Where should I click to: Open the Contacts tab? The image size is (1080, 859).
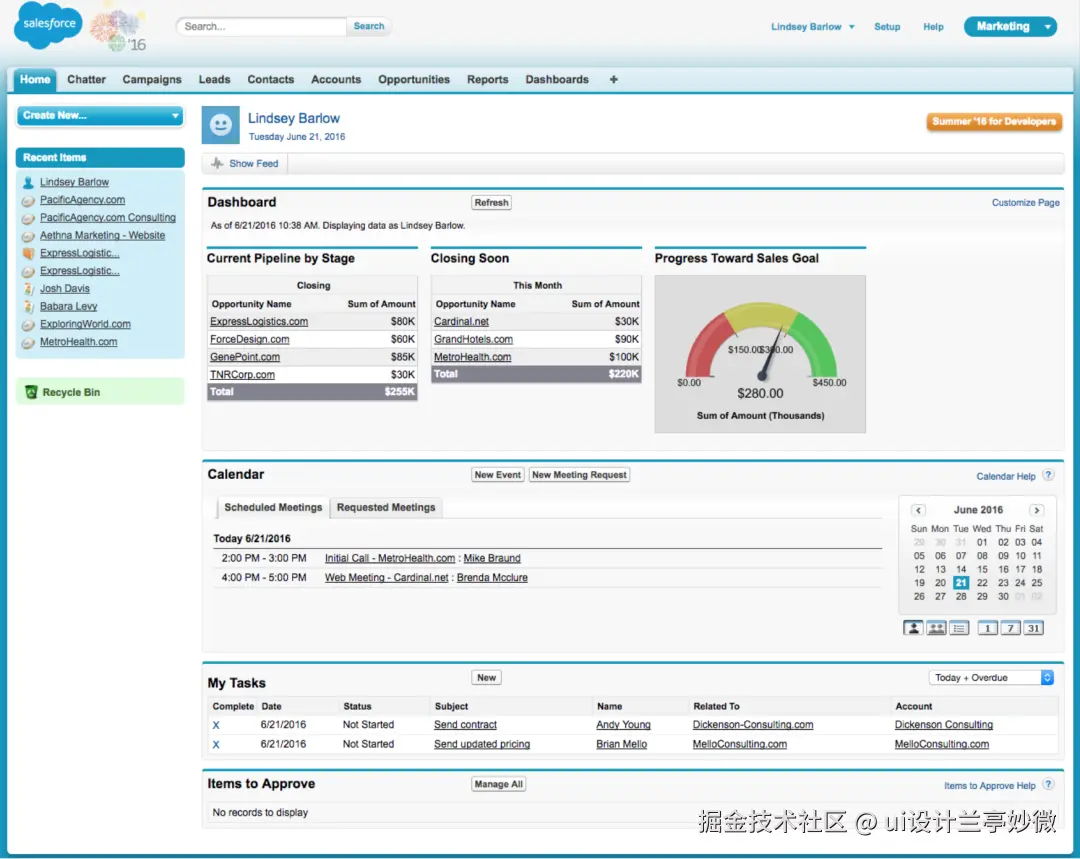(271, 79)
